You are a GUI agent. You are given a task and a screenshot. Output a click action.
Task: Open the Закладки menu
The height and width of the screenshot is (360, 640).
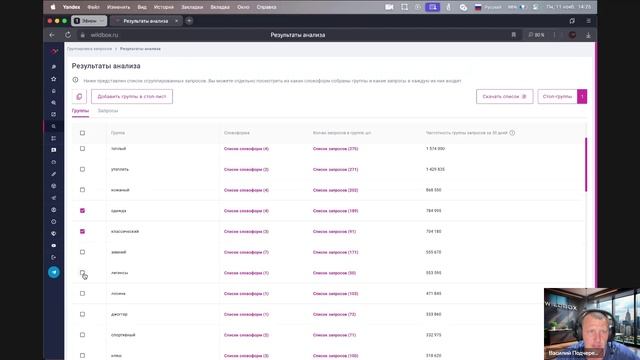[x=192, y=7]
